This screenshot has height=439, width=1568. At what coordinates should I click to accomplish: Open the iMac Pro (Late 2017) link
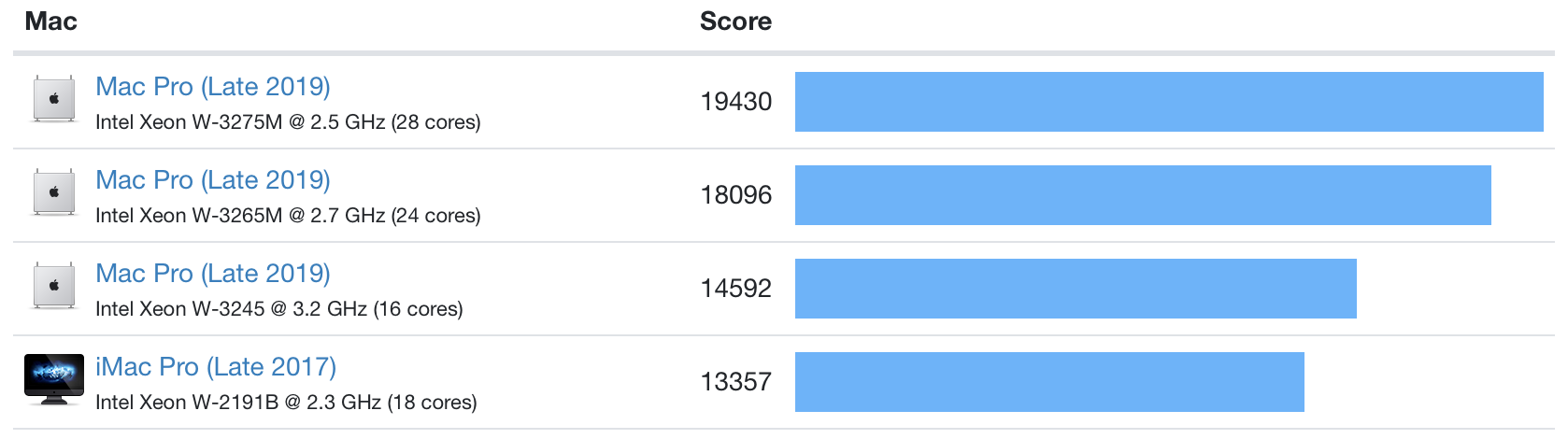point(216,366)
